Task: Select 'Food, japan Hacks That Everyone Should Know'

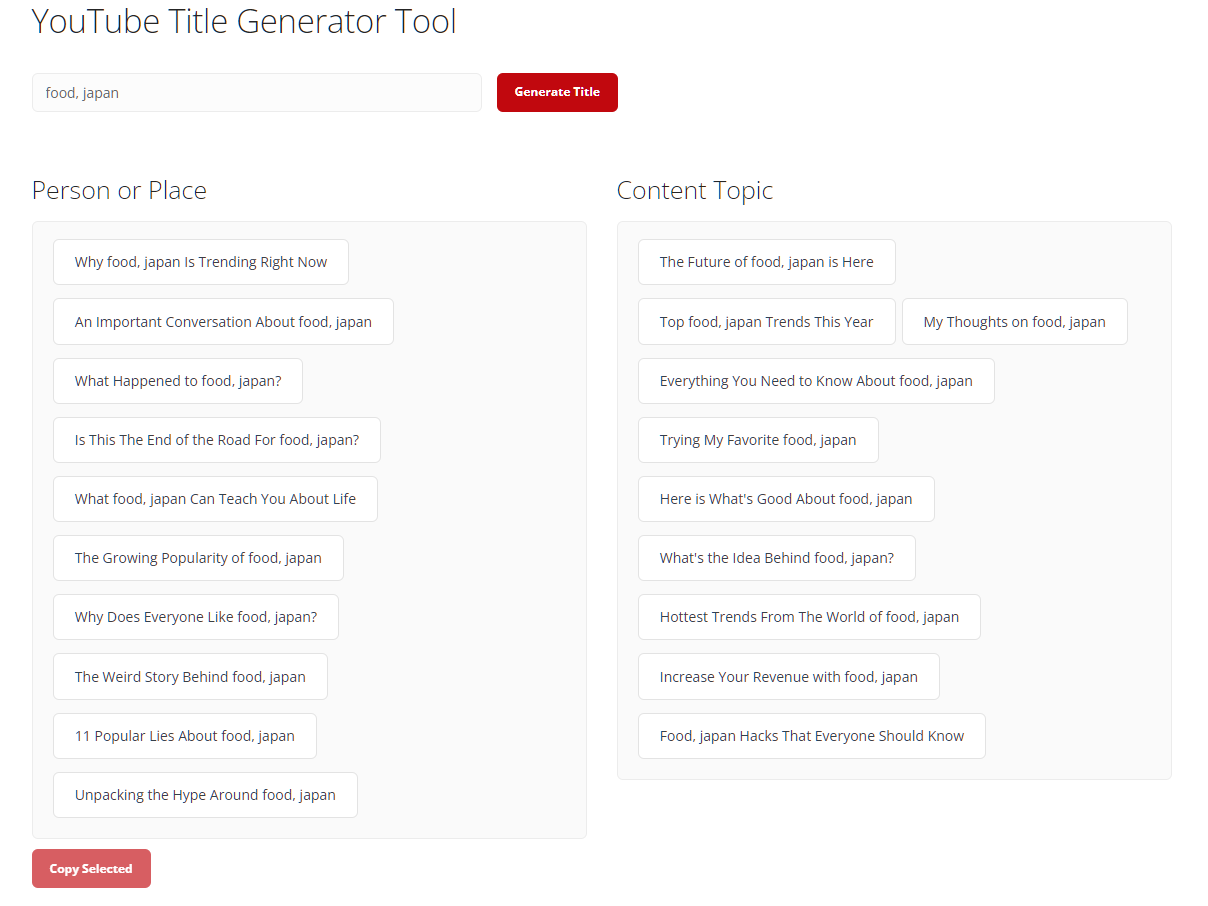Action: click(x=811, y=736)
